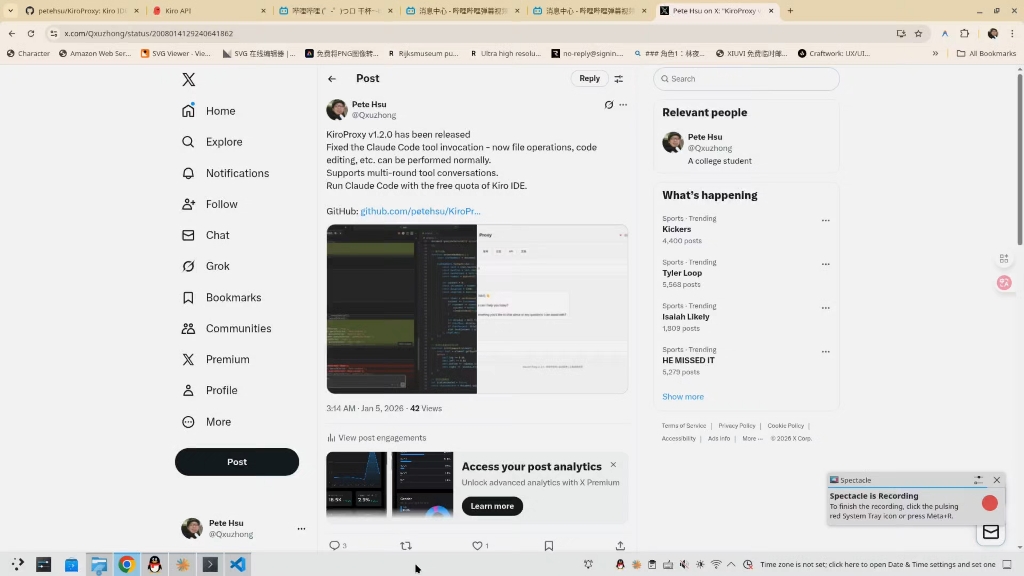Open Pete Hsu in Relevant people
The height and width of the screenshot is (576, 1024).
click(x=746, y=148)
